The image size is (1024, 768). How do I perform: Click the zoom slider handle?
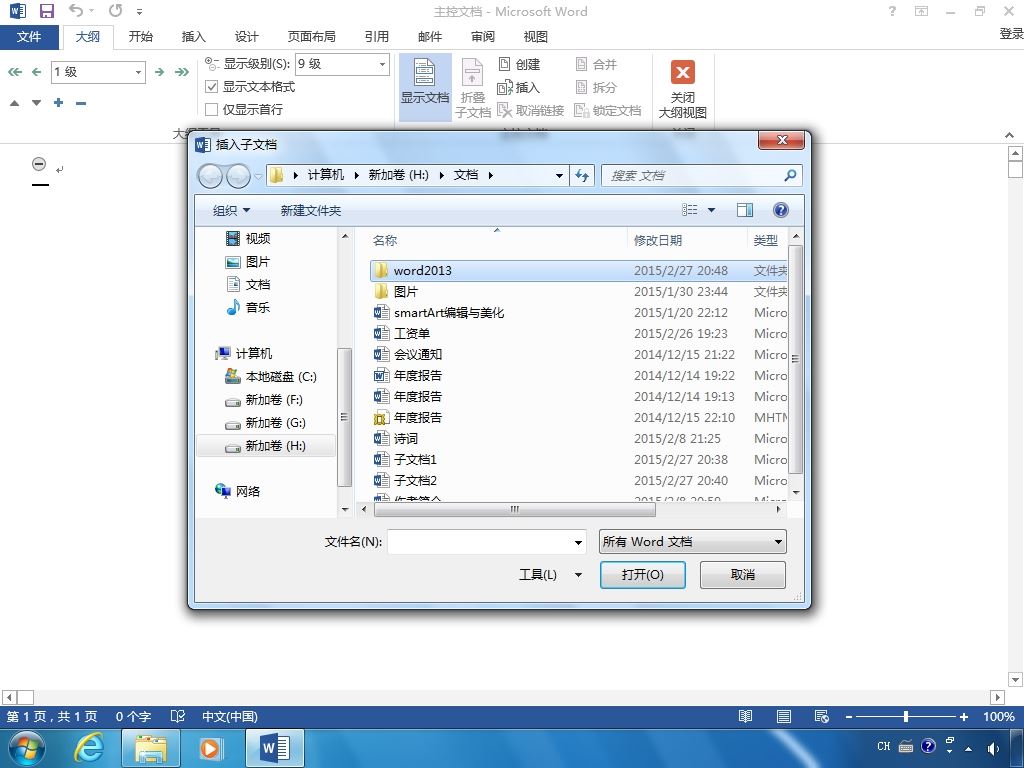pyautogui.click(x=906, y=716)
